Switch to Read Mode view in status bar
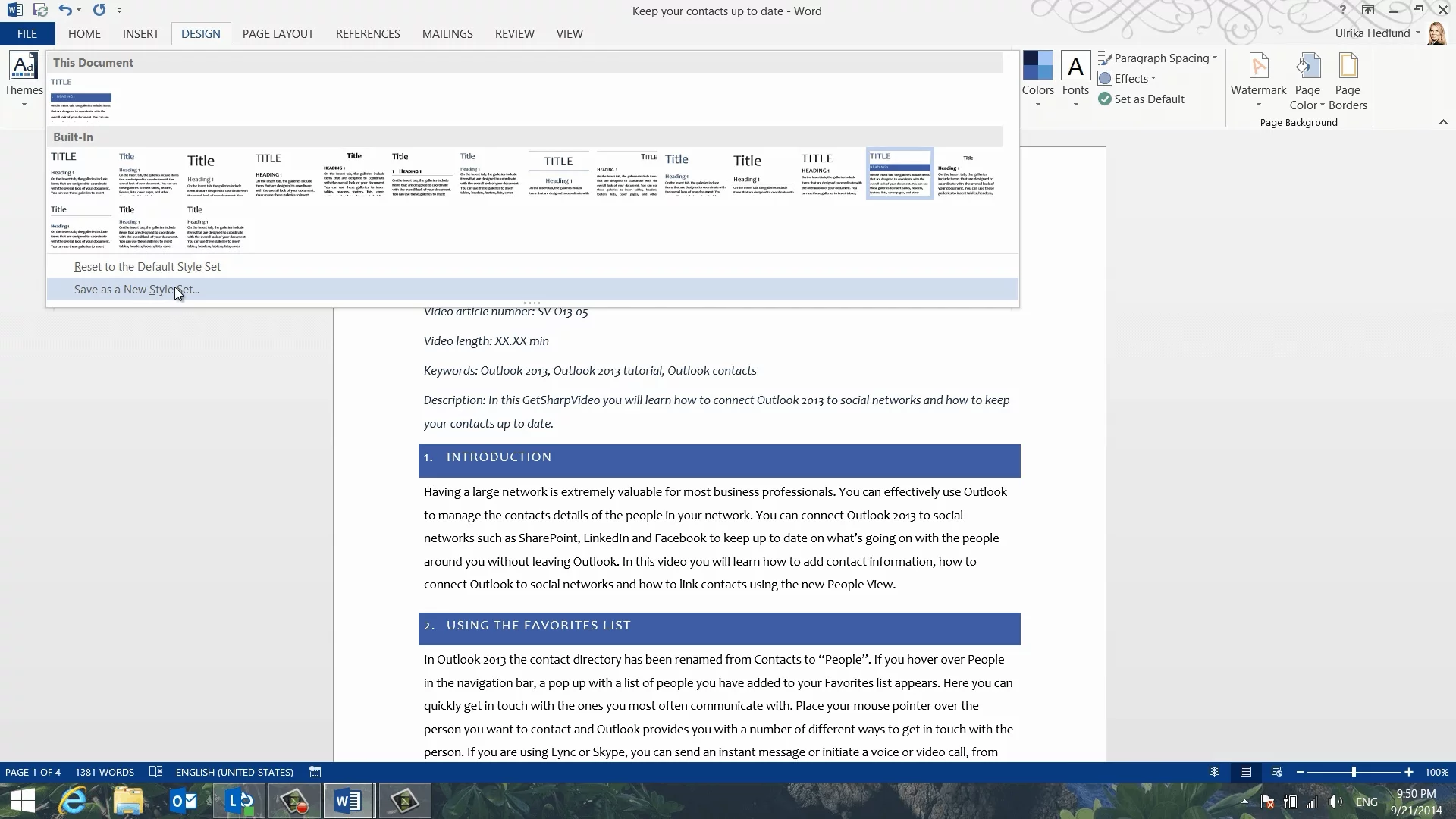 click(1214, 772)
